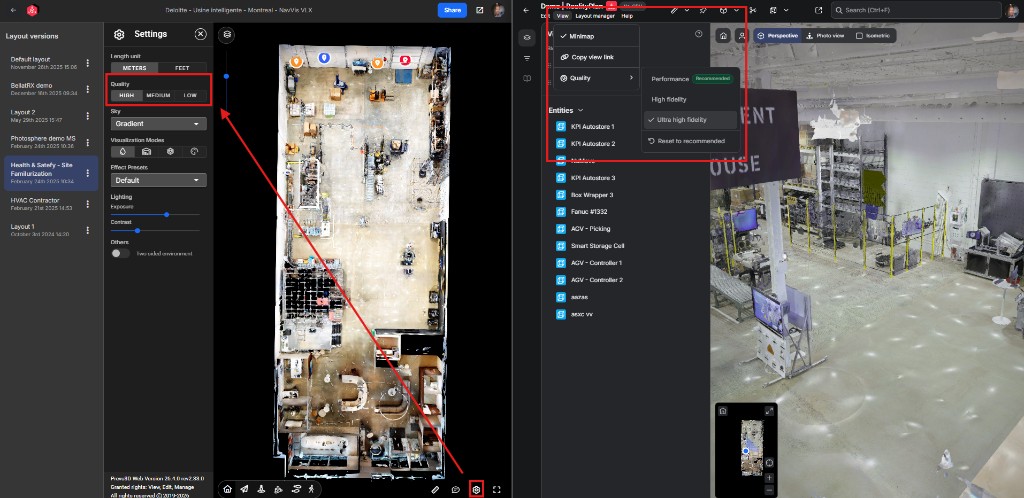Select the fourth visualization mode palette icon
1024x498 pixels.
click(x=194, y=151)
